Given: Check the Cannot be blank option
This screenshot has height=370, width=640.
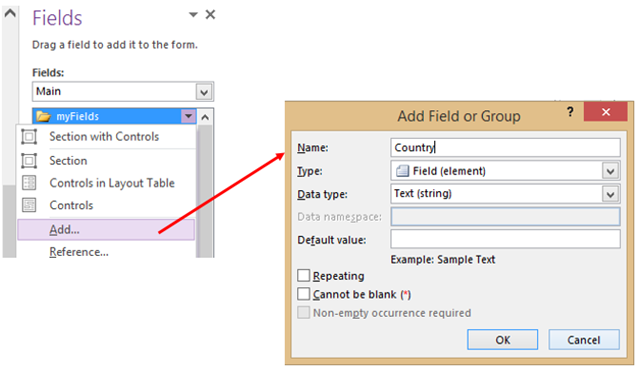Looking at the screenshot, I should point(304,294).
